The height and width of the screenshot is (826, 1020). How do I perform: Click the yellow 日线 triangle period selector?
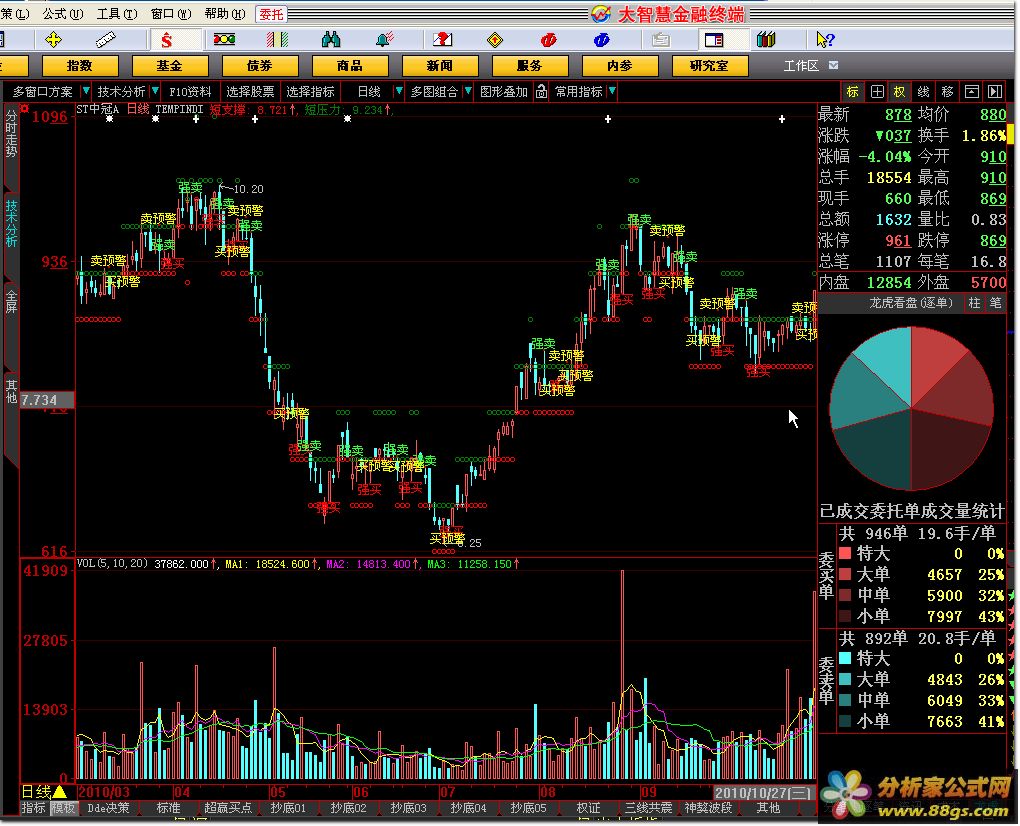pyautogui.click(x=44, y=792)
